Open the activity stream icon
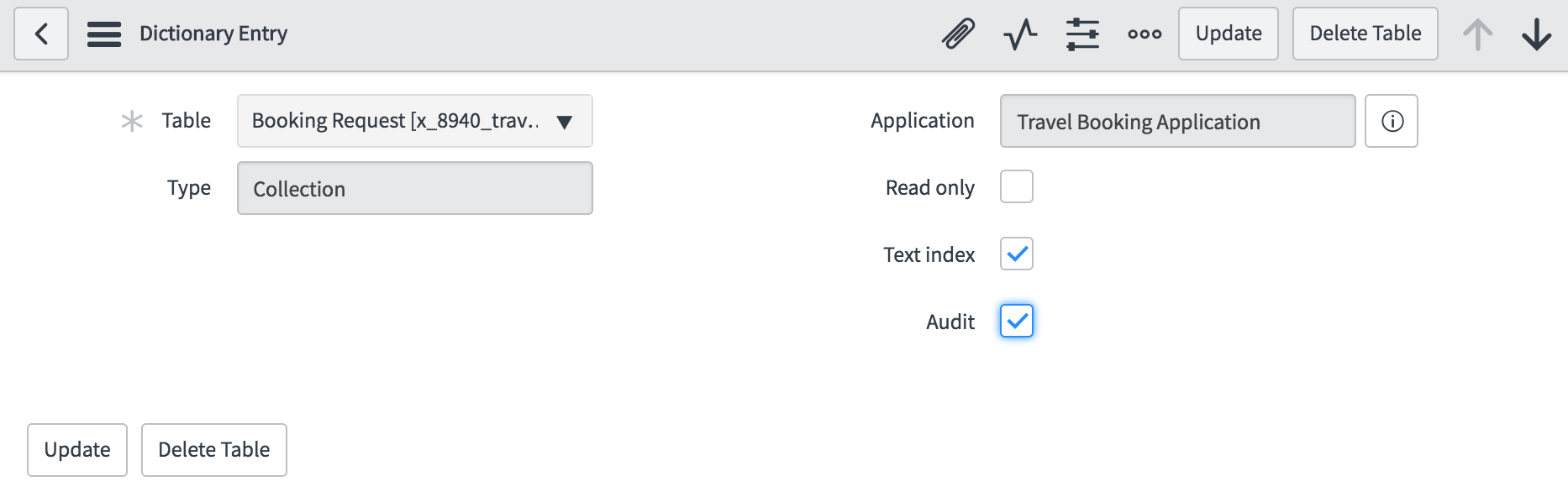Screen dimensions: 1568x492 (1020, 34)
